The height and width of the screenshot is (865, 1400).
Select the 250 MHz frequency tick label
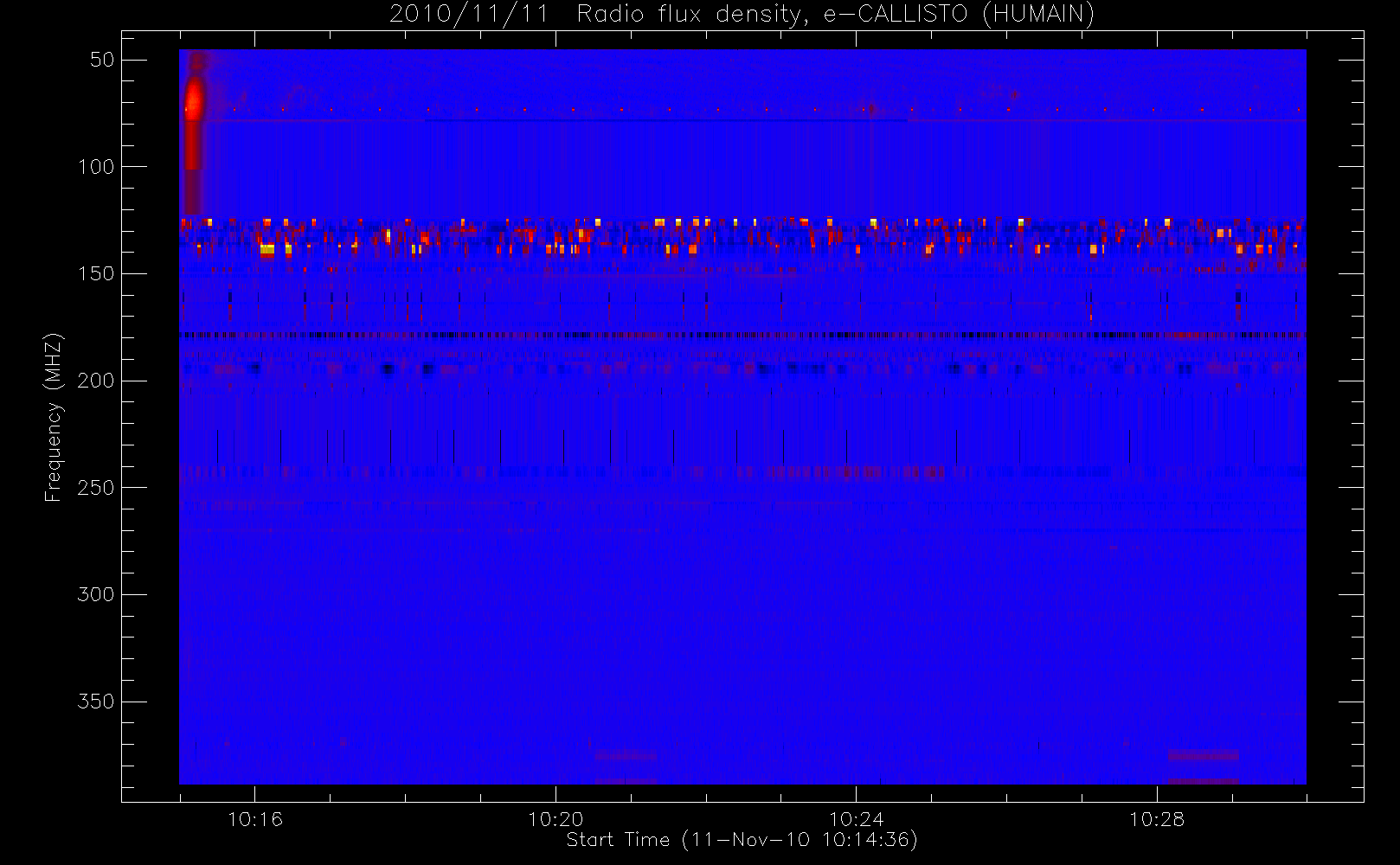point(96,488)
